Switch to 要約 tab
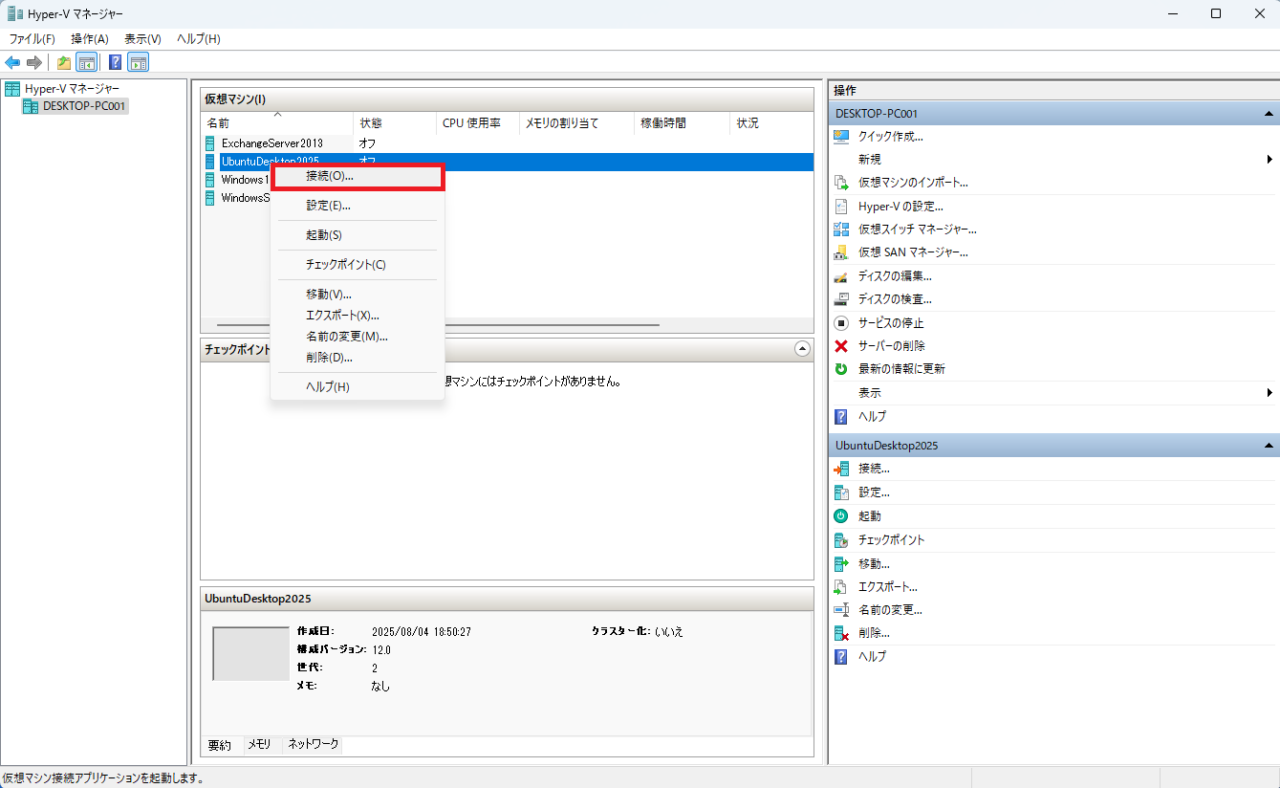The width and height of the screenshot is (1280, 788). click(220, 745)
